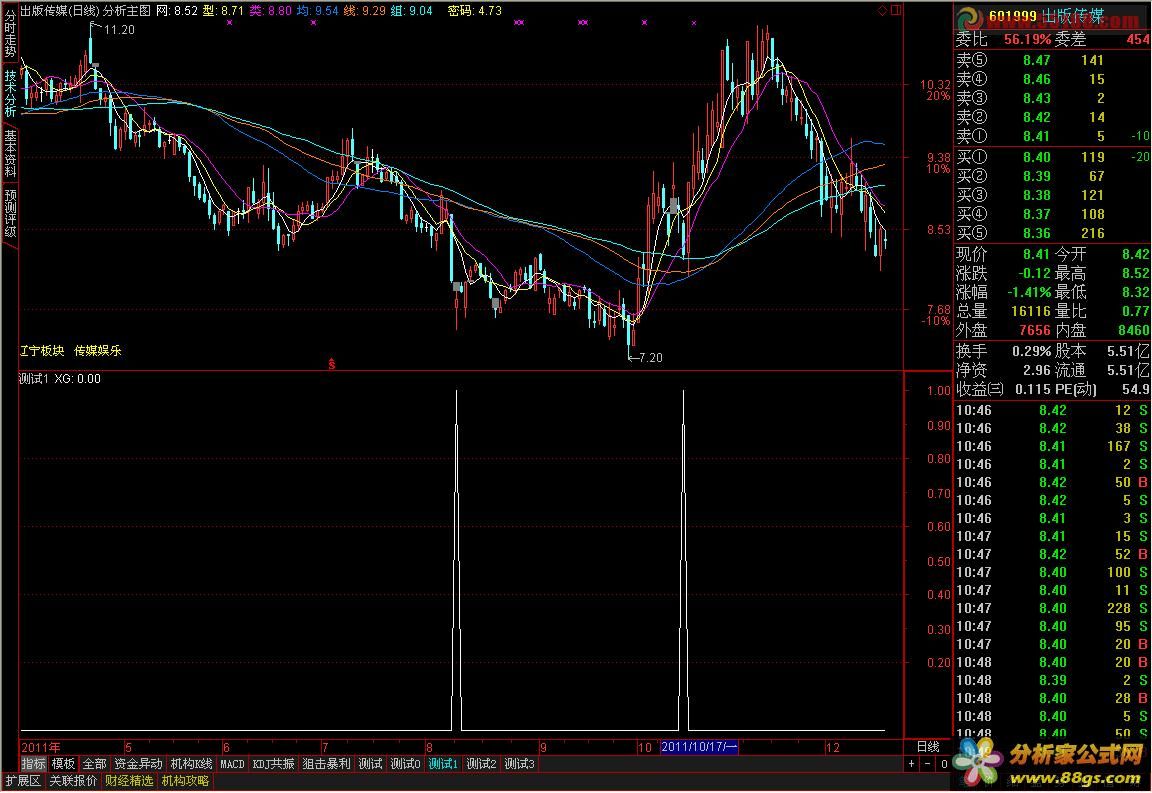Switch to 狙击暴利 indicator tab
This screenshot has height=793, width=1152.
click(x=327, y=764)
